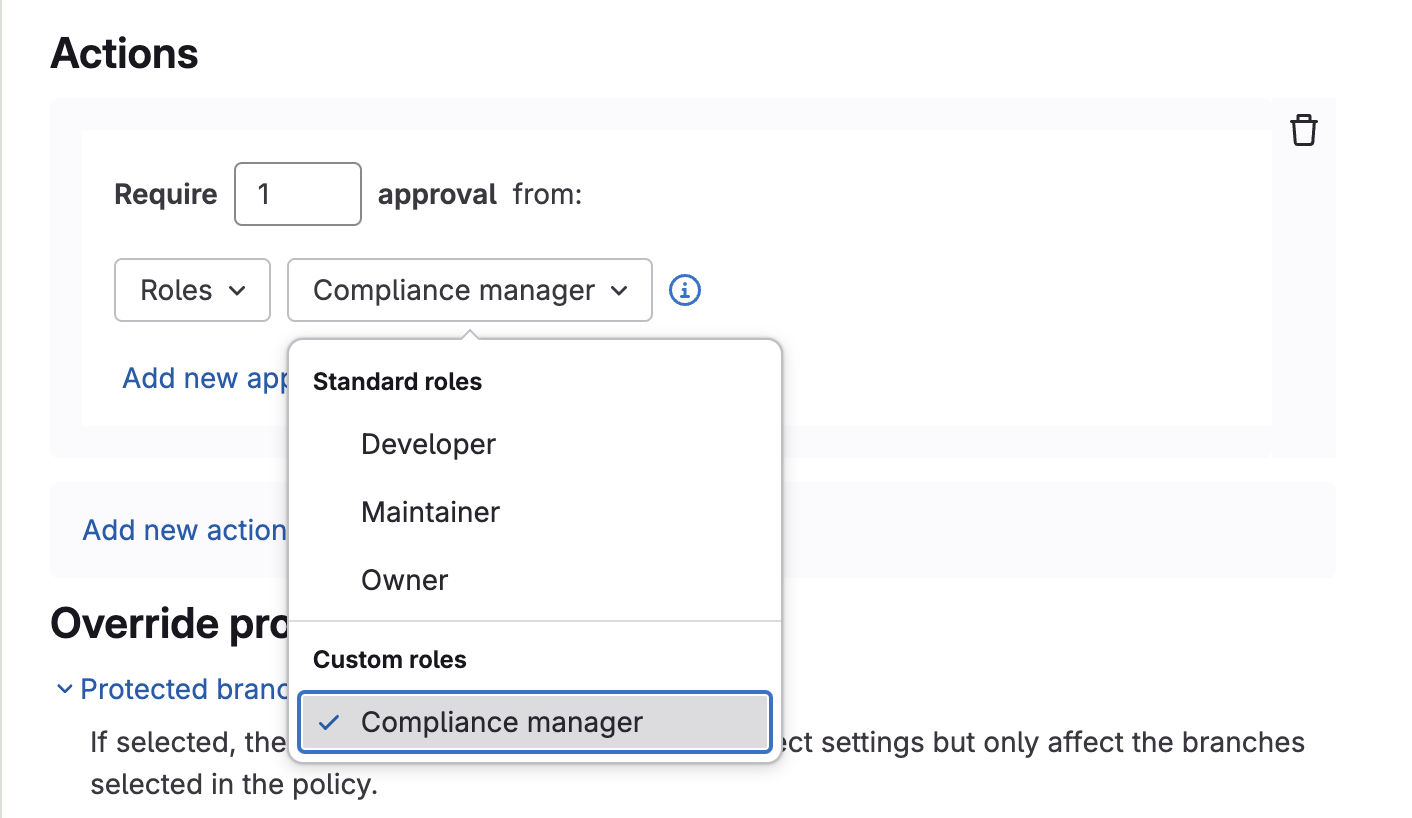Screen dimensions: 1412x818
Task: Delete this approval action via trash icon
Action: coord(1303,129)
